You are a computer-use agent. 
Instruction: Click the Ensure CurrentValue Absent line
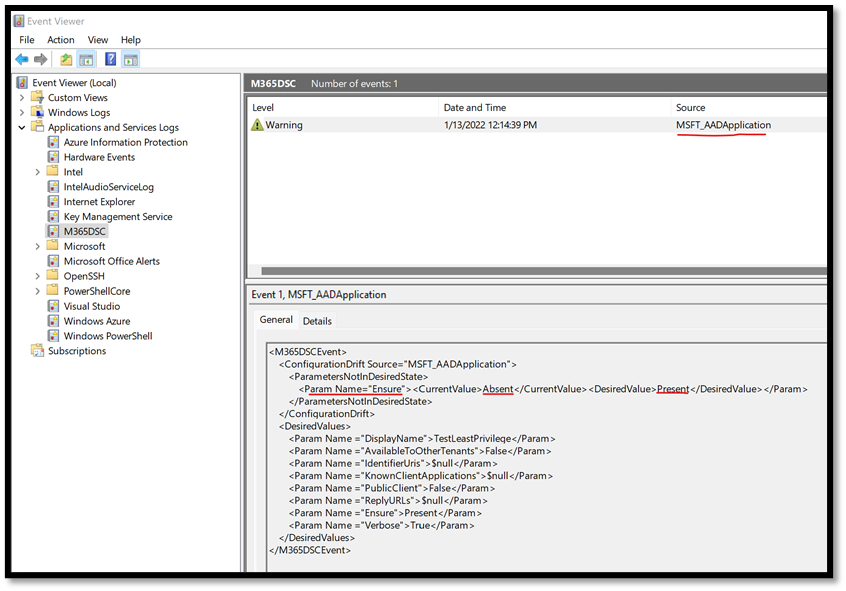coord(553,389)
